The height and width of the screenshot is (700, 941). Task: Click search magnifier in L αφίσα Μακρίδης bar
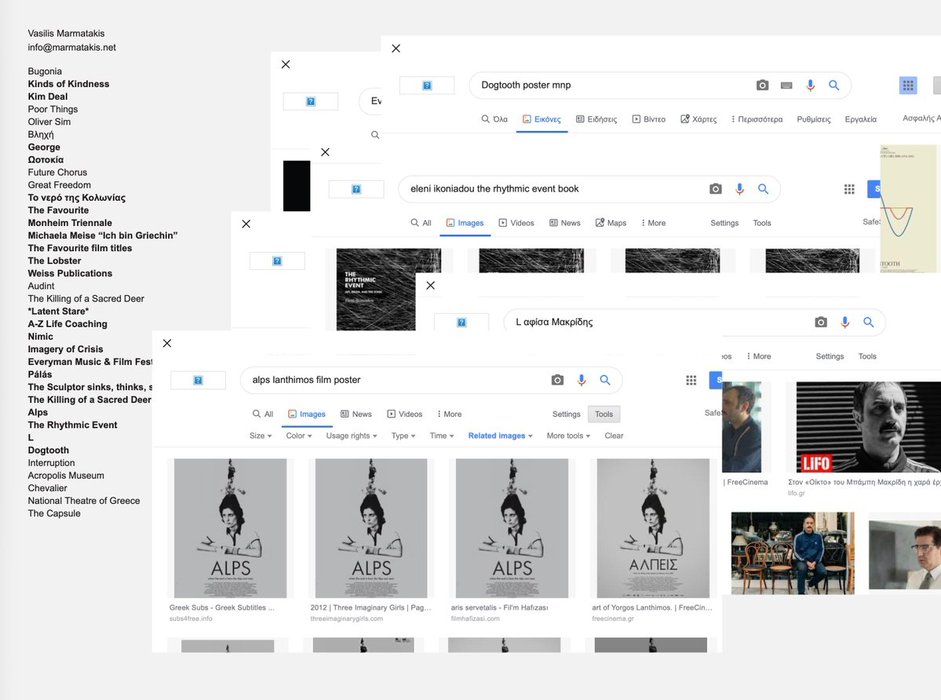(869, 322)
